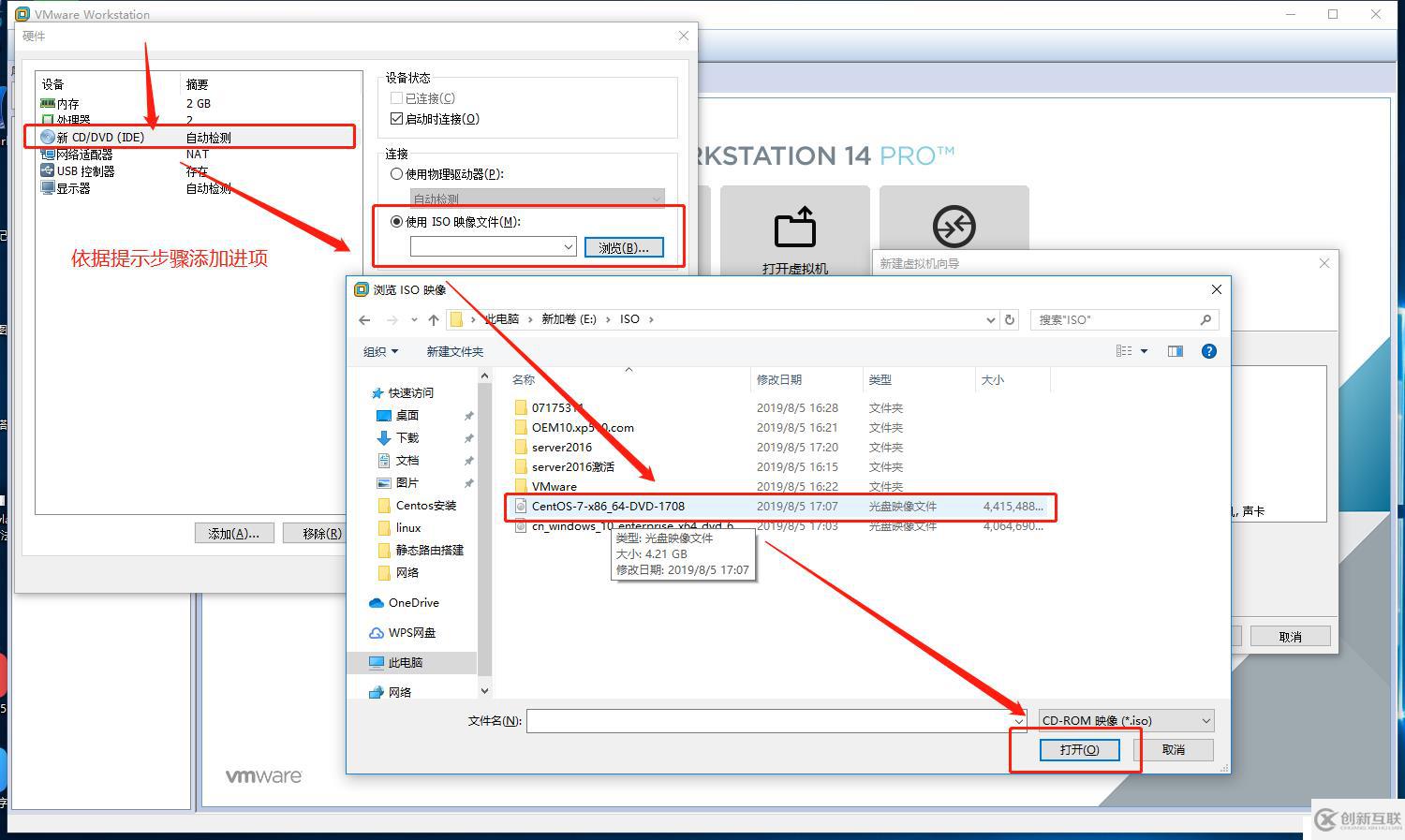Image resolution: width=1405 pixels, height=840 pixels.
Task: Refresh the ISO folder address bar
Action: [1010, 319]
